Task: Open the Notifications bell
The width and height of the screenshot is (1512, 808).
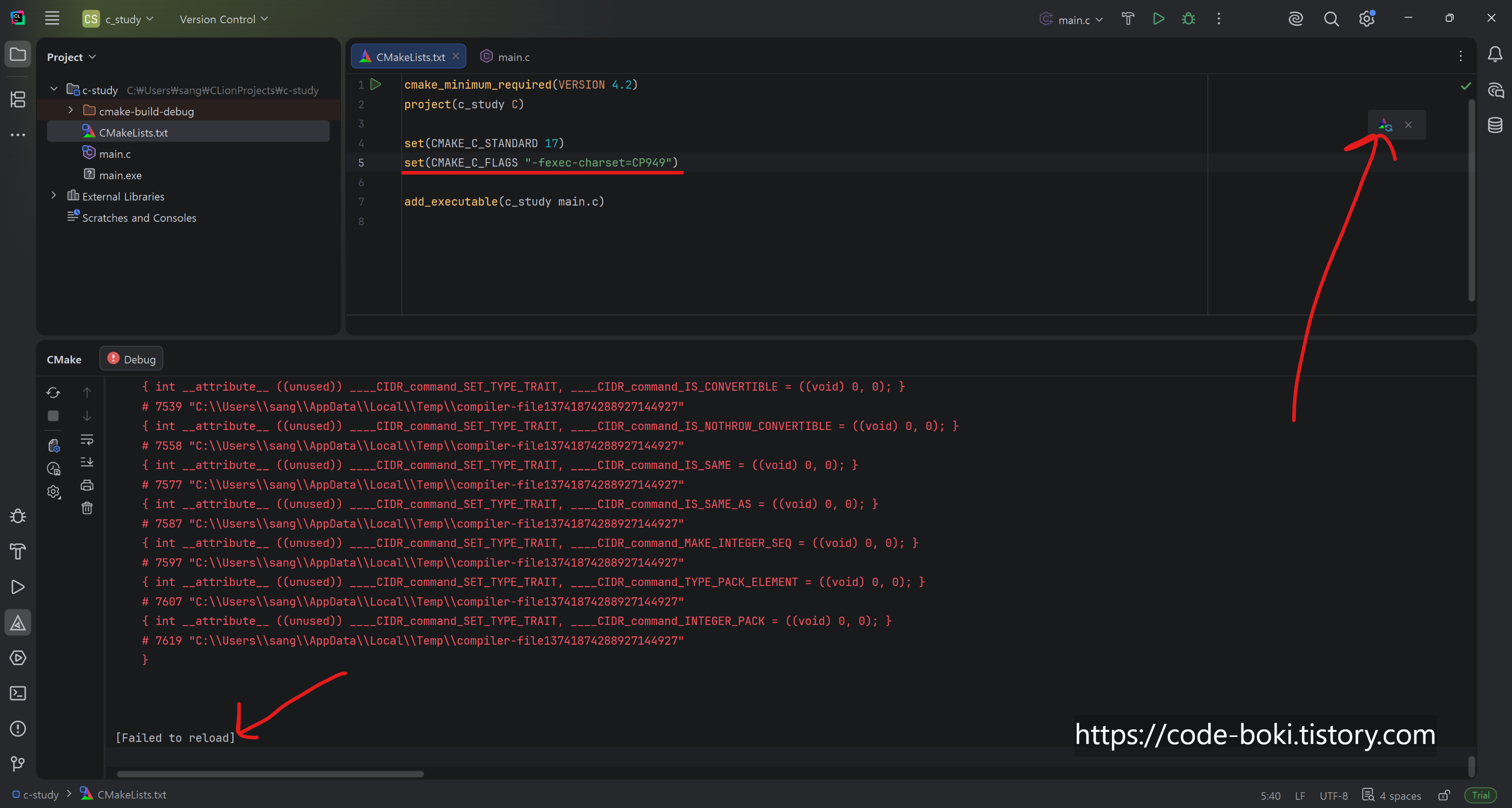Action: pos(1495,54)
